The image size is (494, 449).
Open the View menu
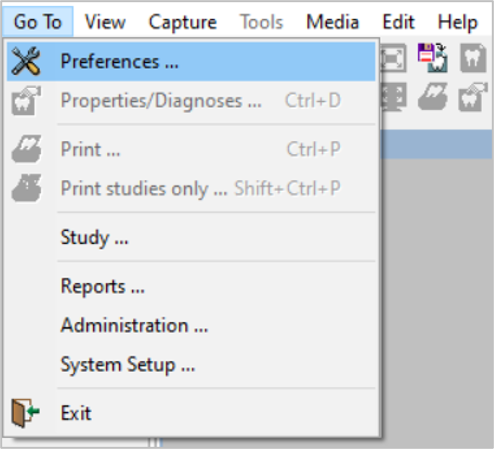point(105,22)
